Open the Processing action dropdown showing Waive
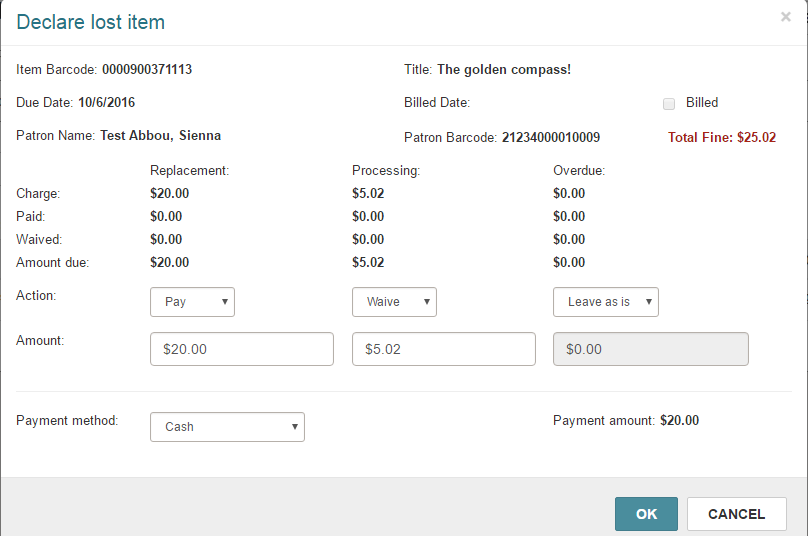 point(394,302)
